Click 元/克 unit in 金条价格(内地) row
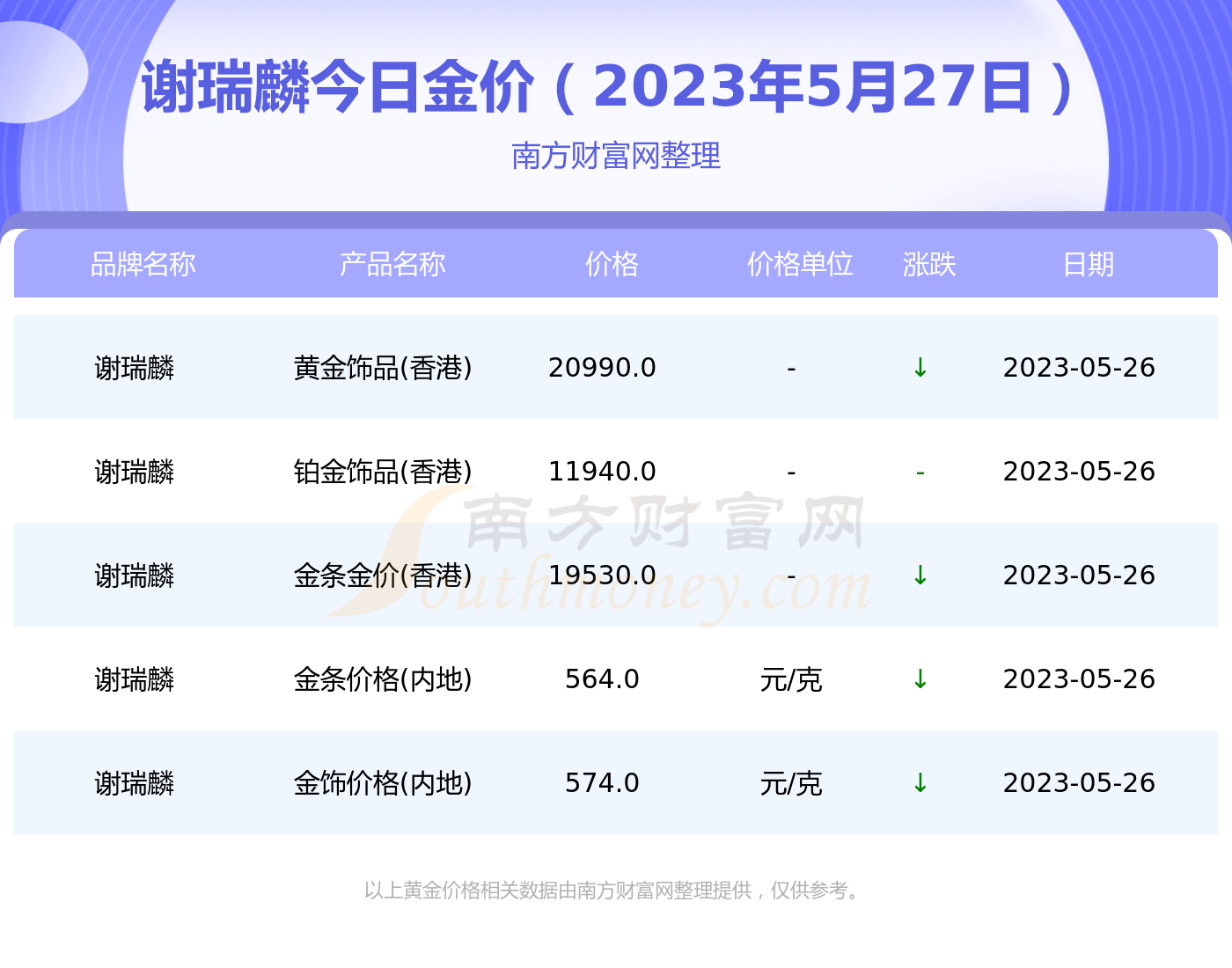This screenshot has height=968, width=1232. pos(791,679)
